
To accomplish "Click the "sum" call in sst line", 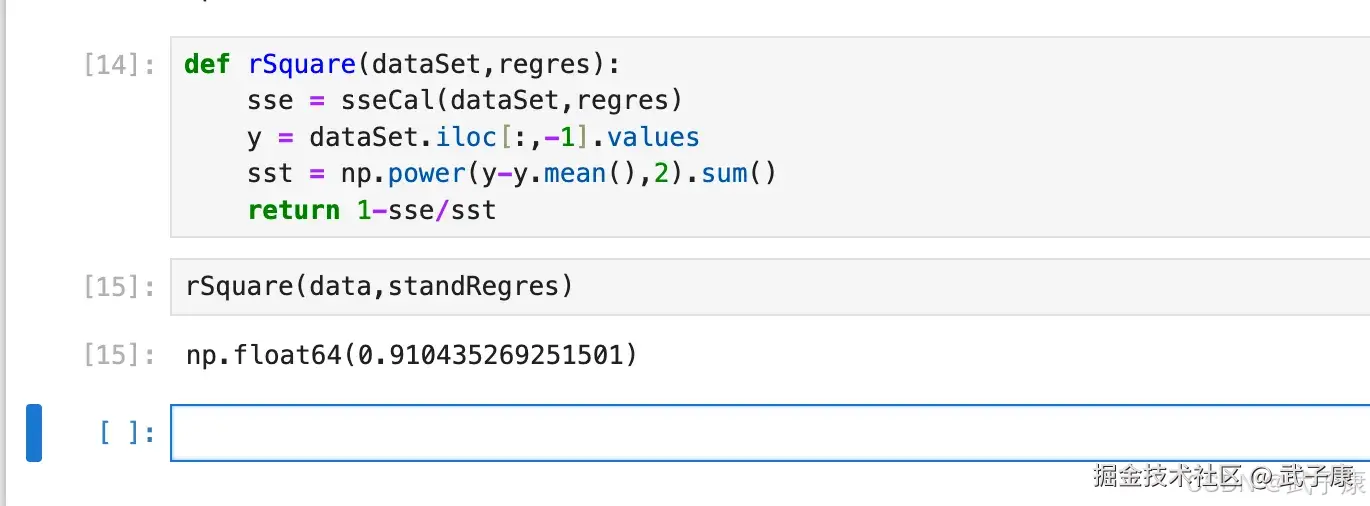I will [x=724, y=174].
